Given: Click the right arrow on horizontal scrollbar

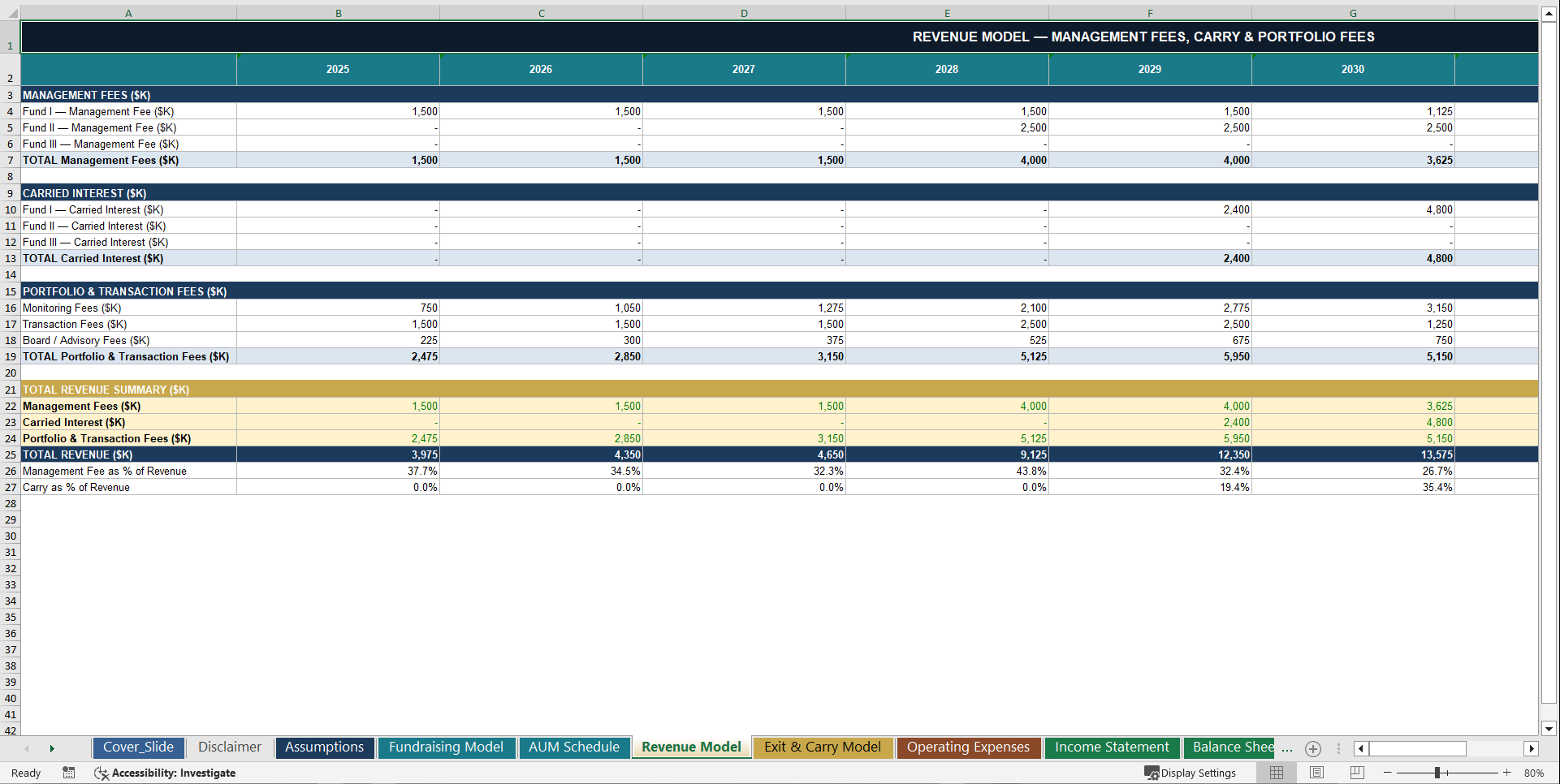Looking at the screenshot, I should (x=1532, y=748).
